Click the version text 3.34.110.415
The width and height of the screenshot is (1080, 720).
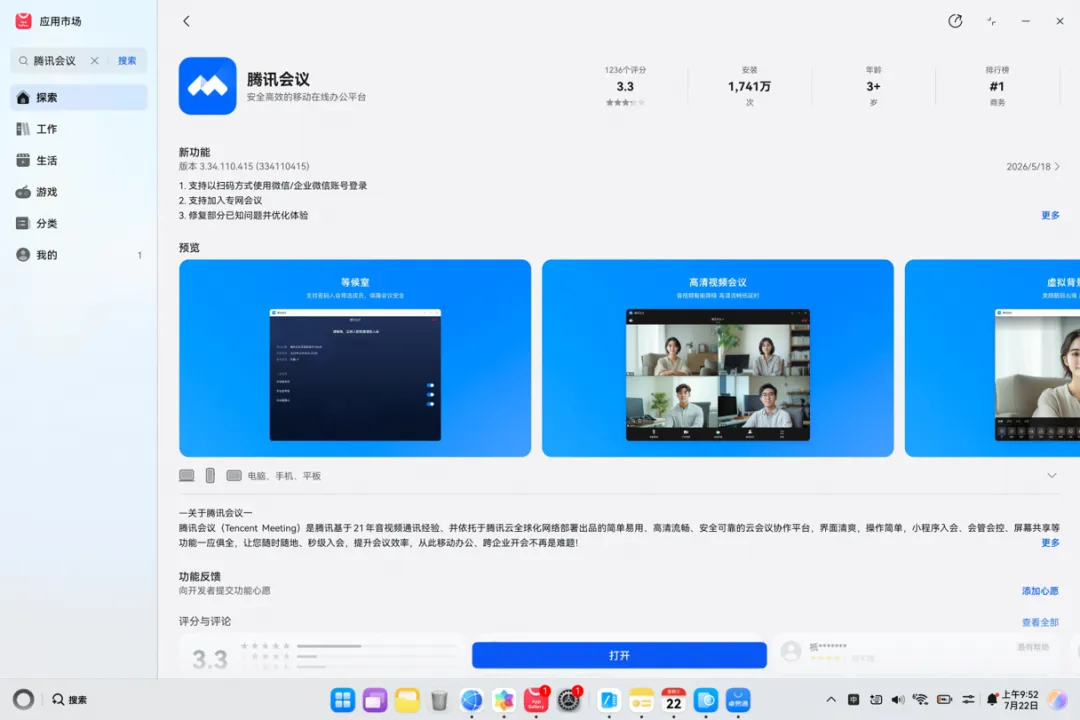coord(244,167)
